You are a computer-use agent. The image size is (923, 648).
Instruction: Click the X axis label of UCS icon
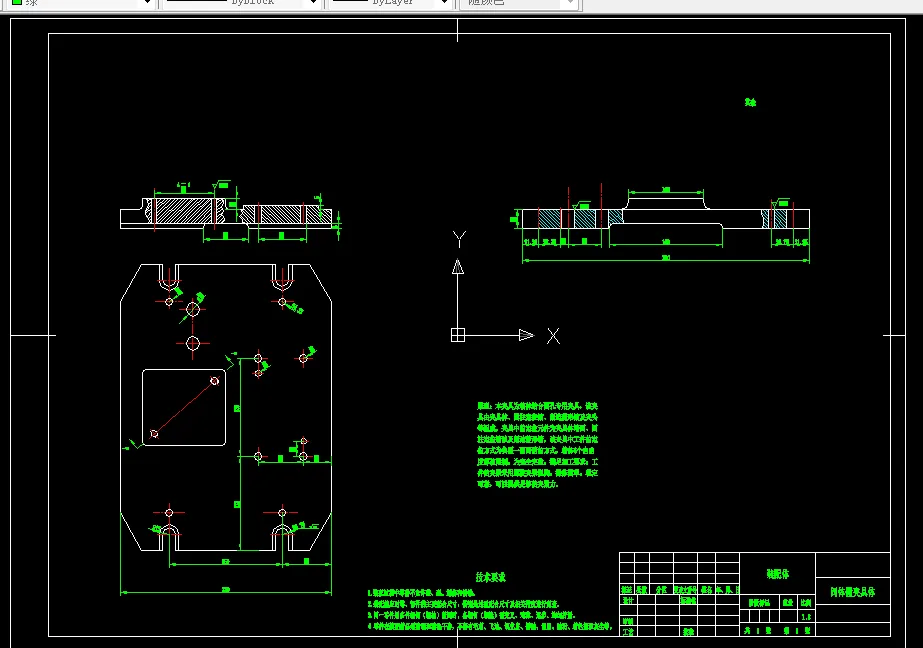click(x=553, y=336)
